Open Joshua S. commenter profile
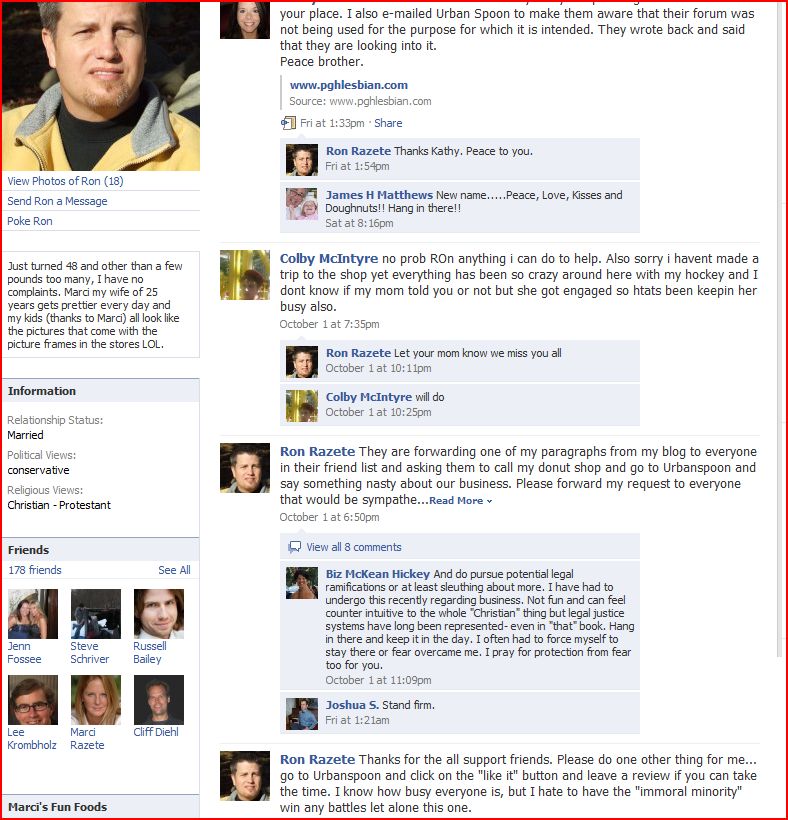 (352, 705)
